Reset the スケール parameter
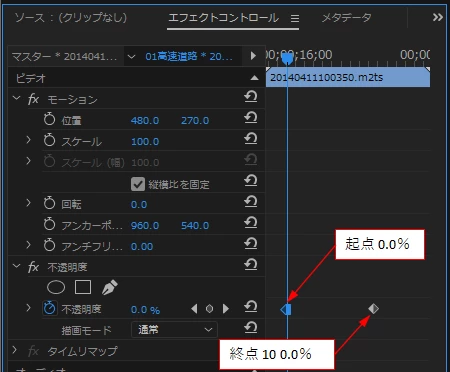Screen dimensions: 450x372 (250, 139)
